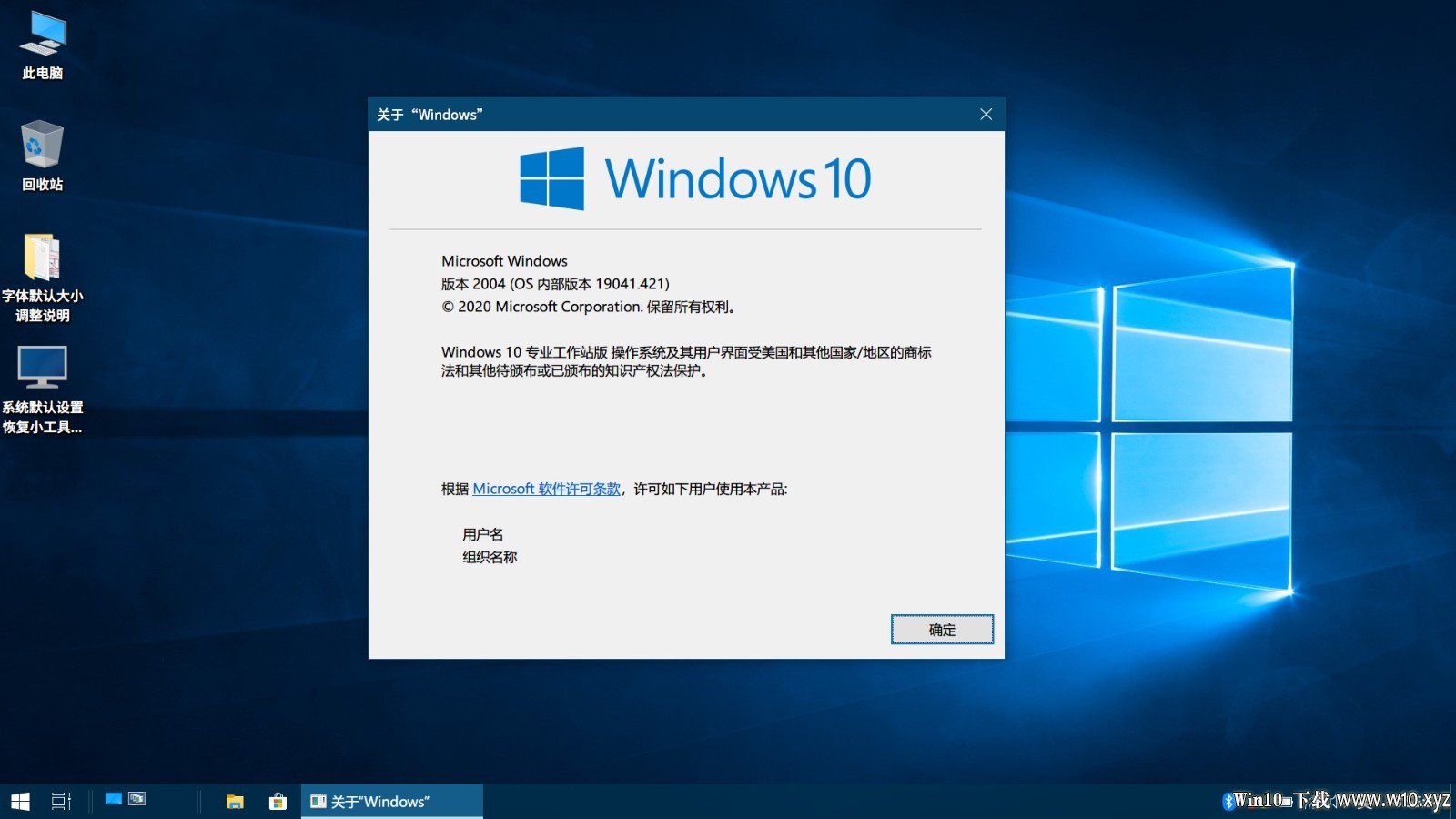Open File Explorer from the taskbar
This screenshot has width=1456, height=819.
(x=235, y=801)
